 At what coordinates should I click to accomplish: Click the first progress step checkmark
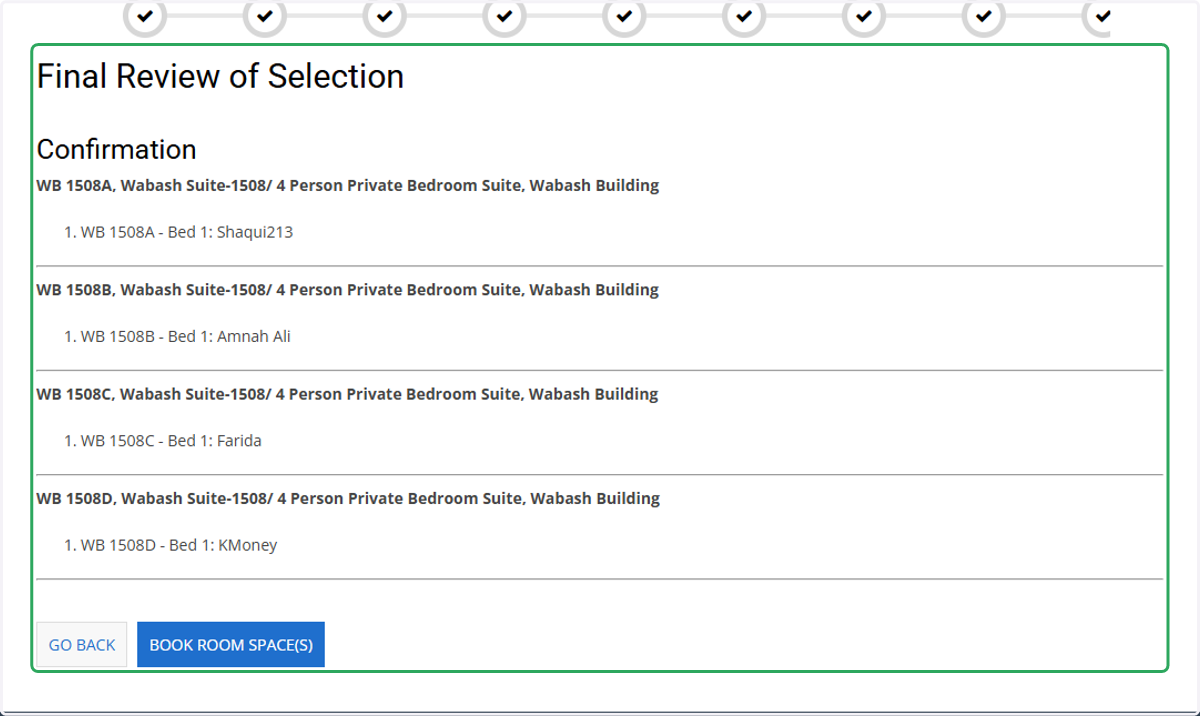[145, 16]
